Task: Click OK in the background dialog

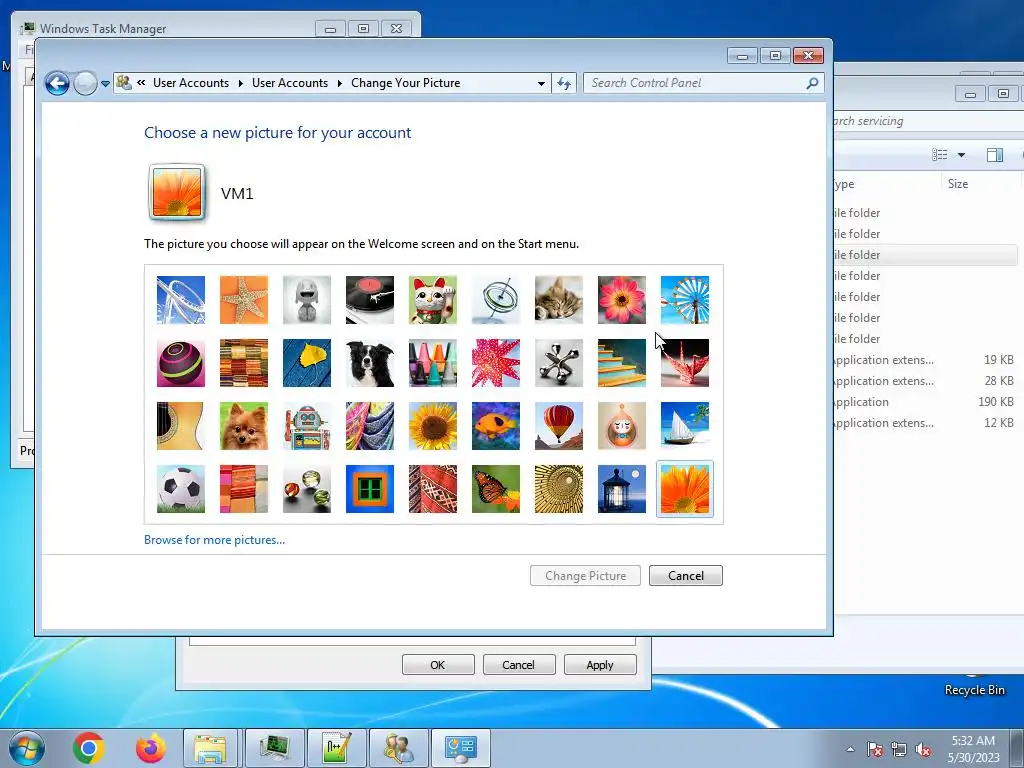Action: coord(438,665)
